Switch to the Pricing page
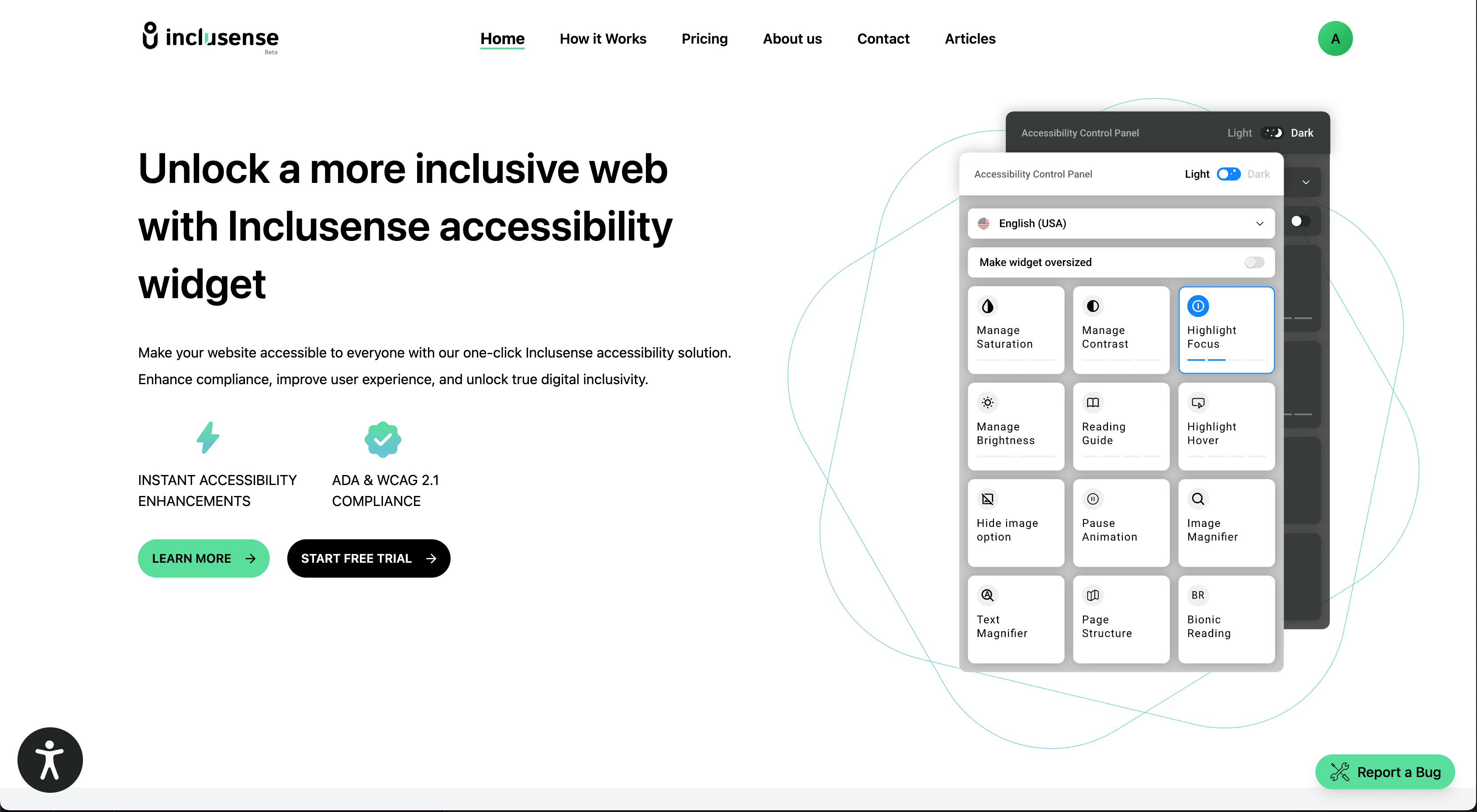This screenshot has width=1477, height=812. tap(705, 38)
